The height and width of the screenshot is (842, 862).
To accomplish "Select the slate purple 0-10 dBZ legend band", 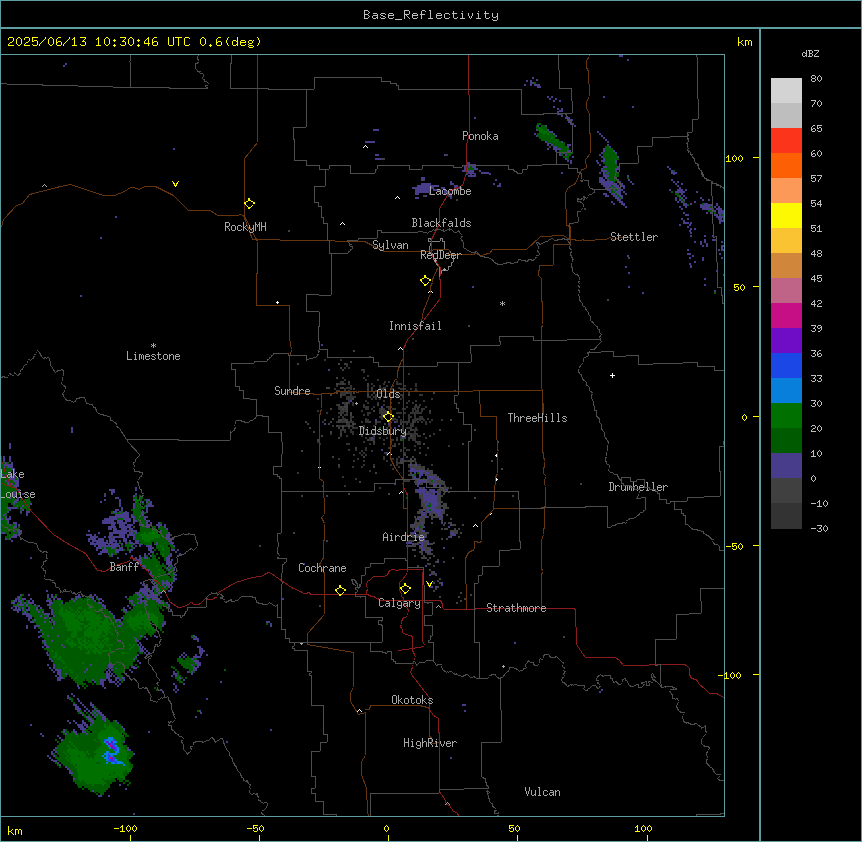I will coord(786,466).
